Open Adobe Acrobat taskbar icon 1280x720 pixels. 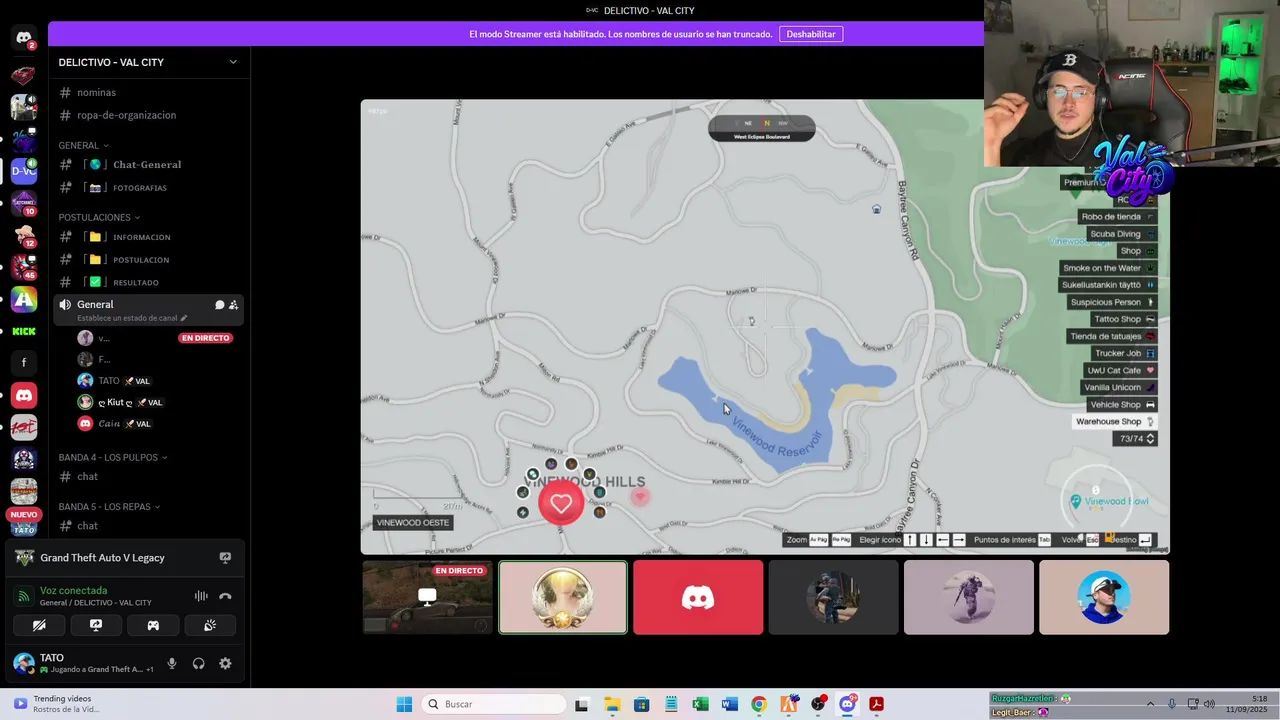pos(877,704)
